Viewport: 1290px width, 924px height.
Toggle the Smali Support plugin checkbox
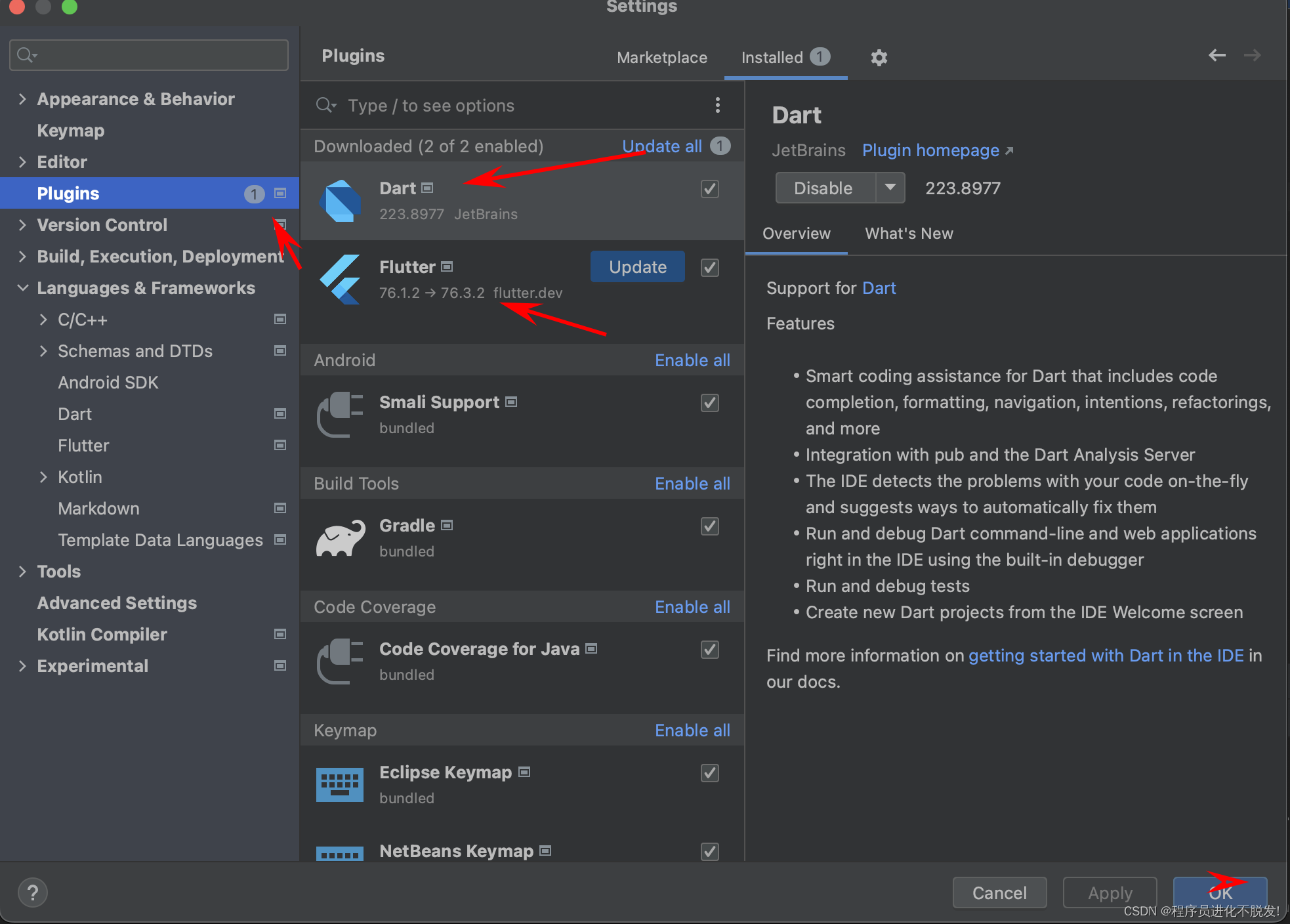(x=709, y=402)
